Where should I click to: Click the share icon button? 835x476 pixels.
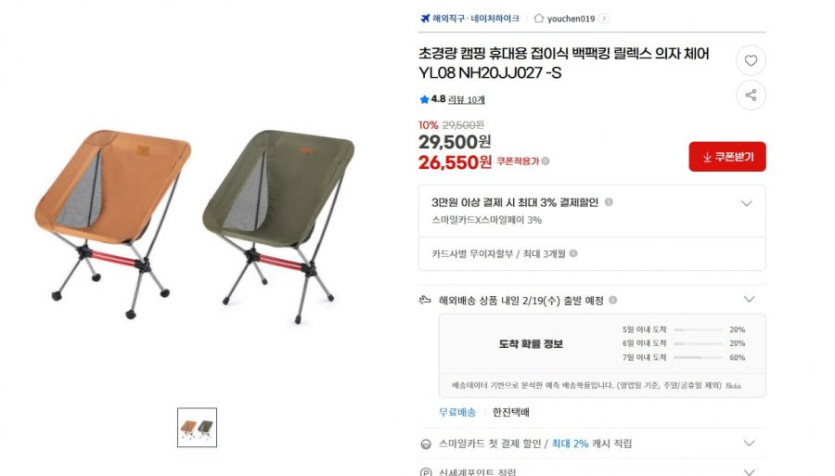(751, 95)
